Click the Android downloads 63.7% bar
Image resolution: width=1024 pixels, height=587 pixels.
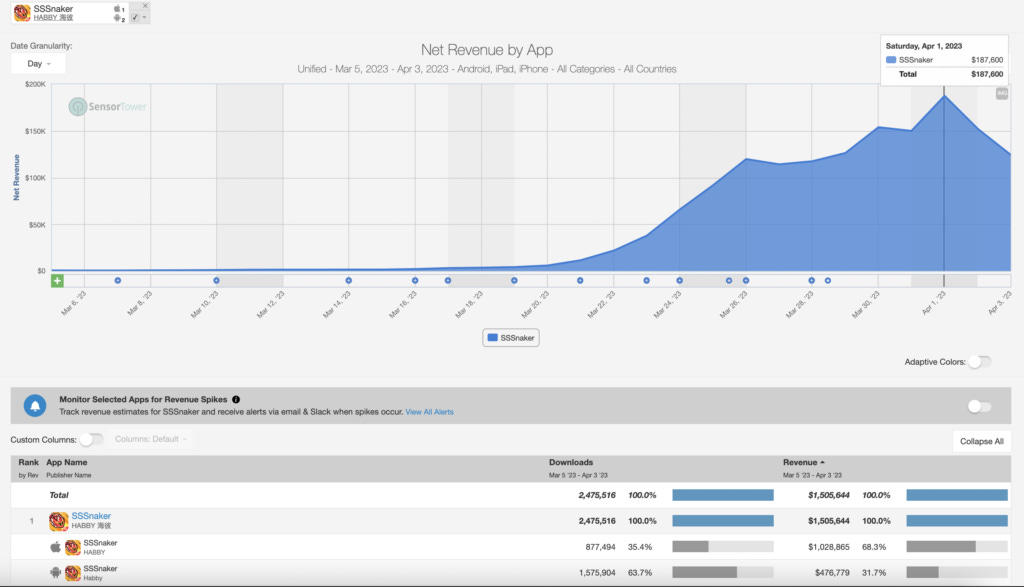coord(723,573)
